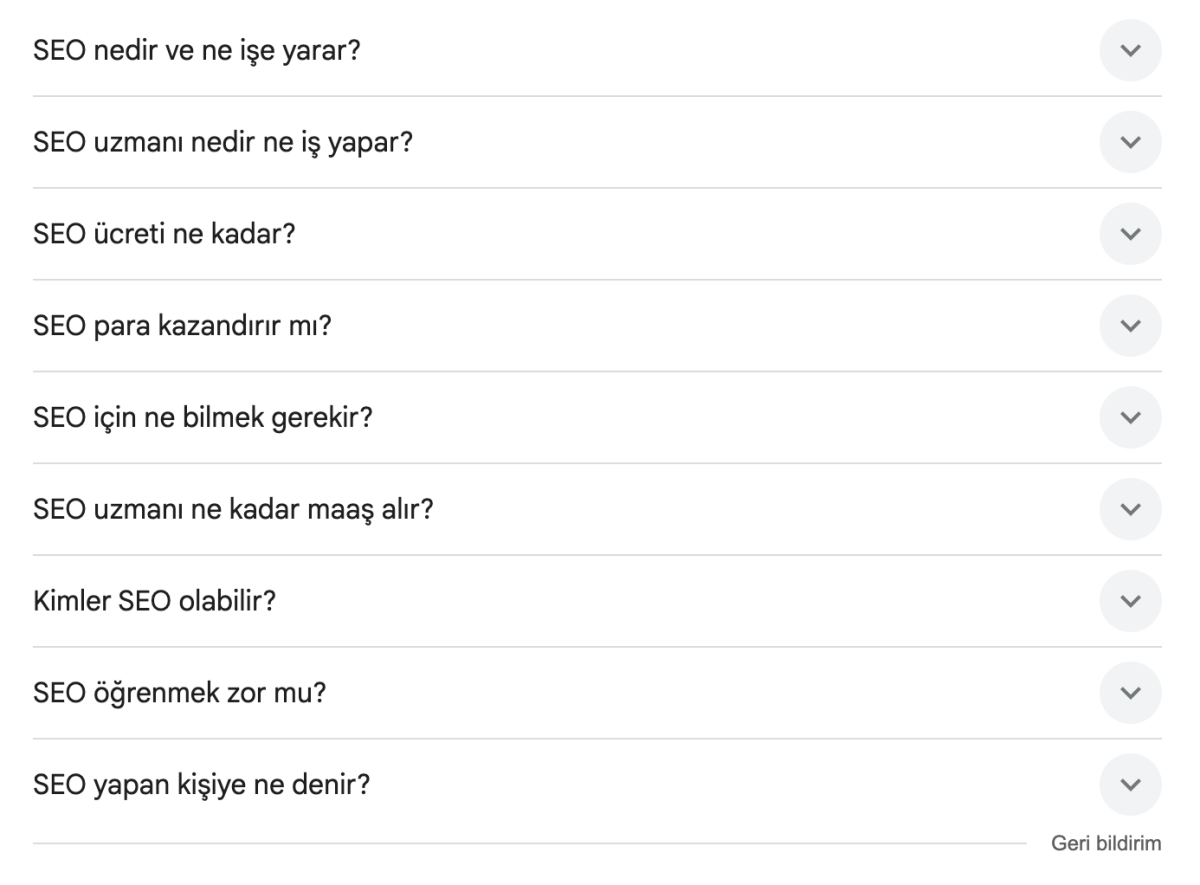The width and height of the screenshot is (1200, 885).
Task: Select question text 'SEO nedir ve ne işe yarar?'
Action: coord(197,50)
